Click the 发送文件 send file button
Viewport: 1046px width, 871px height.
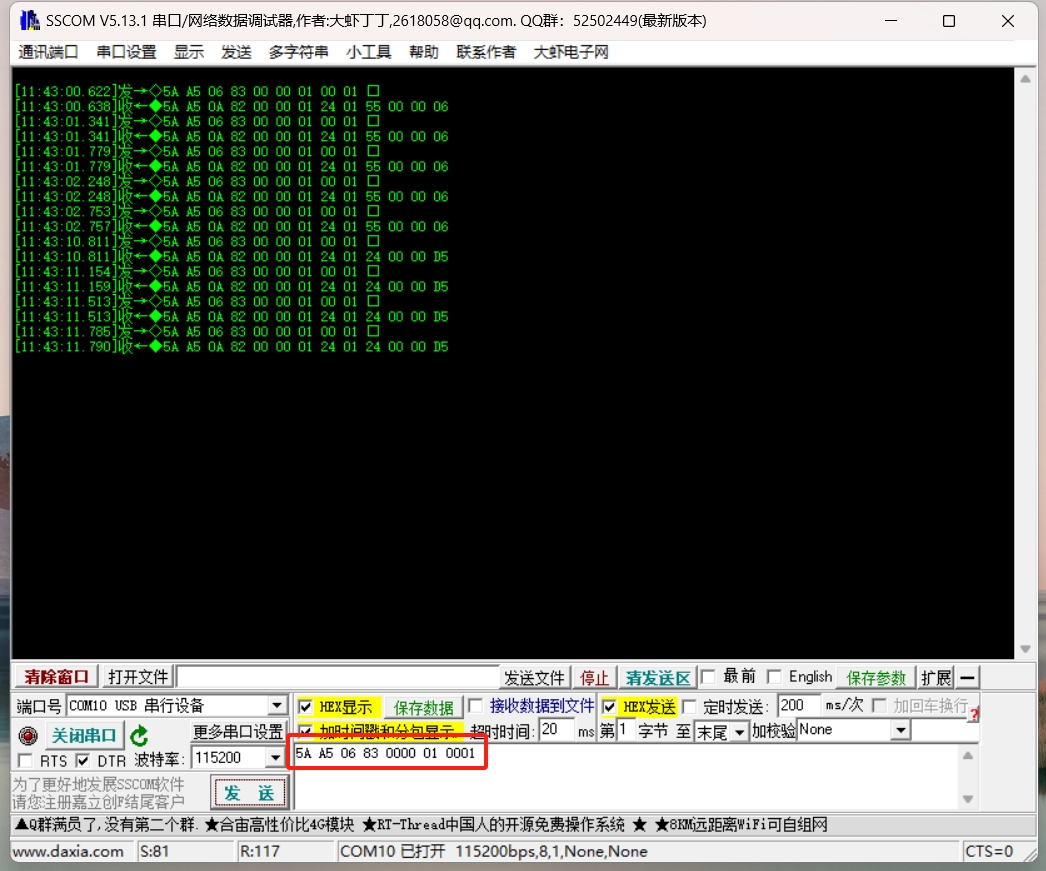tap(534, 678)
